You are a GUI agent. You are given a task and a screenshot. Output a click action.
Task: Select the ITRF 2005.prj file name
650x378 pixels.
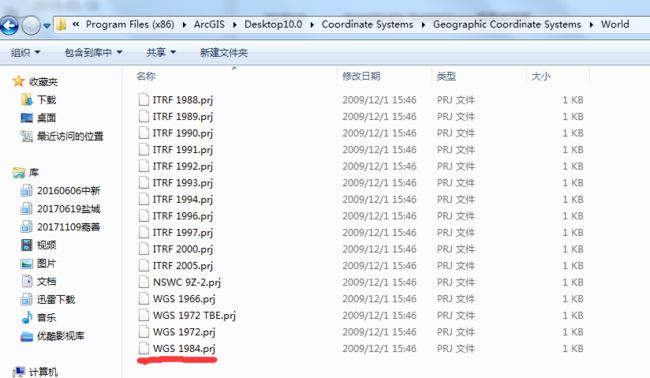click(183, 266)
